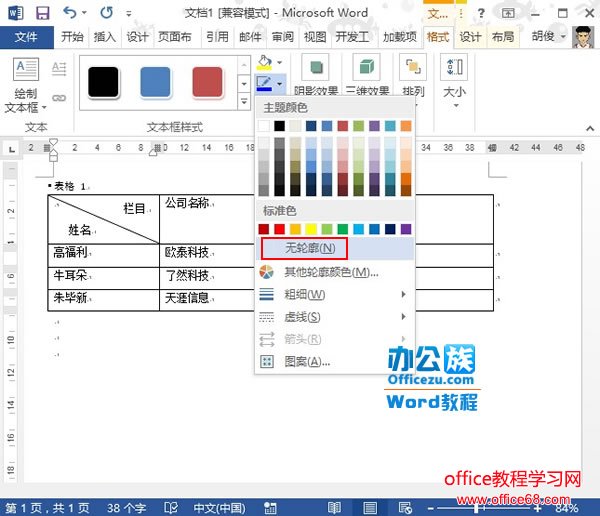Collapse the ribbon with the caret
Screen dimensions: 600x516
point(590,128)
